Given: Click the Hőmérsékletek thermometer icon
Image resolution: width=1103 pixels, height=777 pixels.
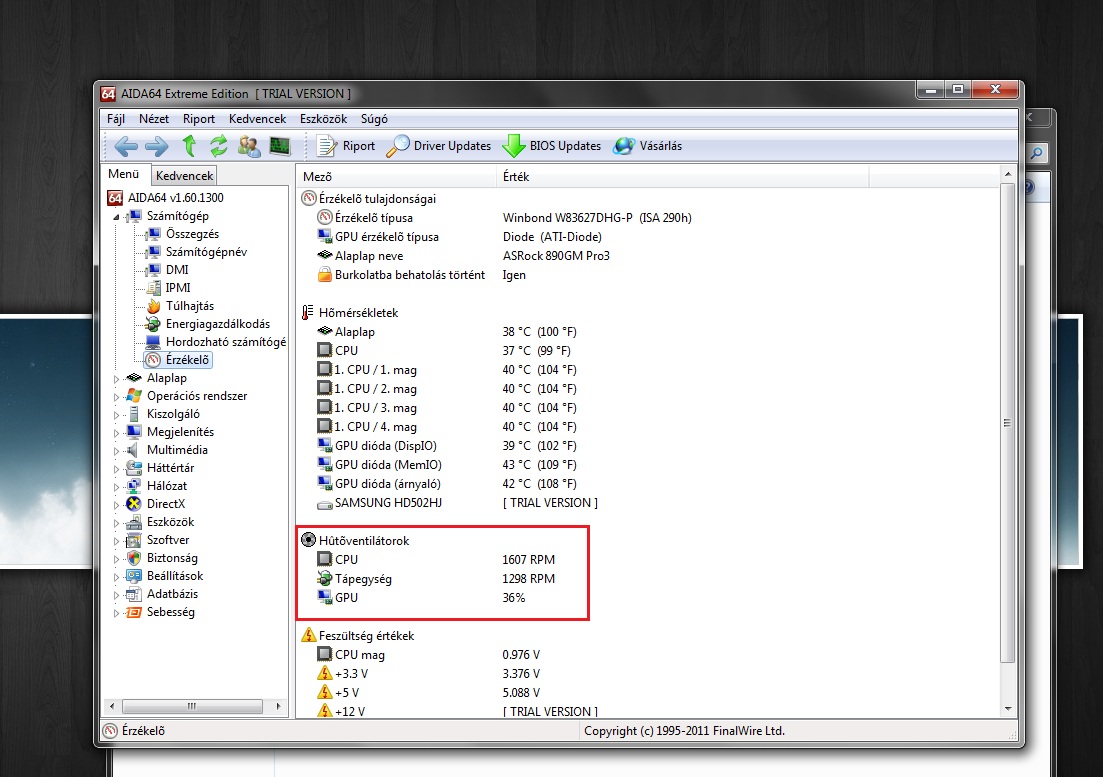Looking at the screenshot, I should pyautogui.click(x=308, y=312).
